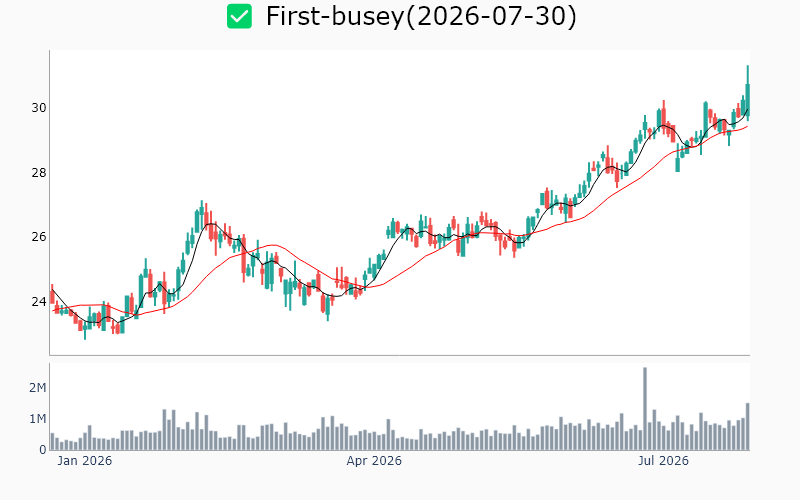
Task: Click the tall volume bar in late January
Action: (x=164, y=430)
